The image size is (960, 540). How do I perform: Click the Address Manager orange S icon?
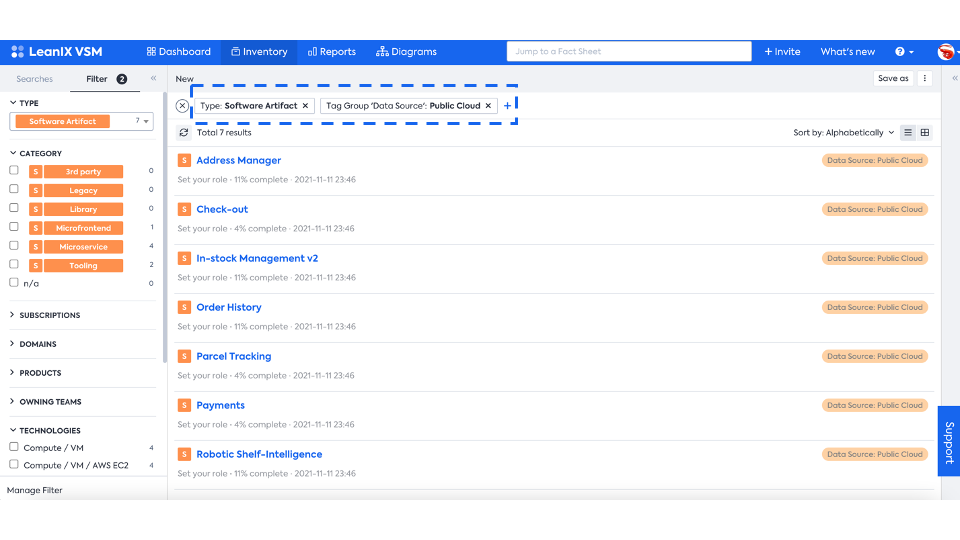(184, 160)
